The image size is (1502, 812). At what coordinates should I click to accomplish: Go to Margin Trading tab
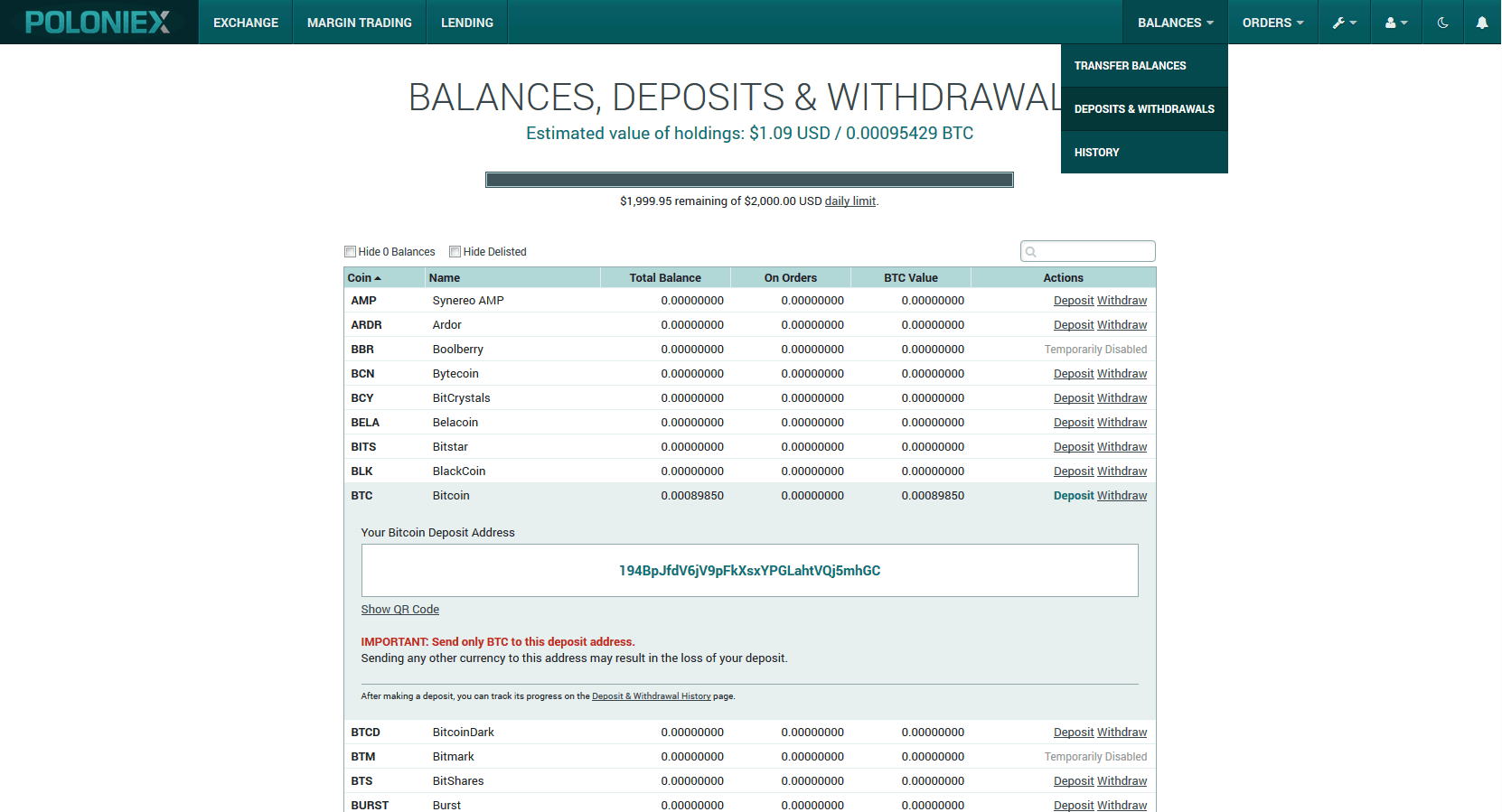click(x=359, y=23)
